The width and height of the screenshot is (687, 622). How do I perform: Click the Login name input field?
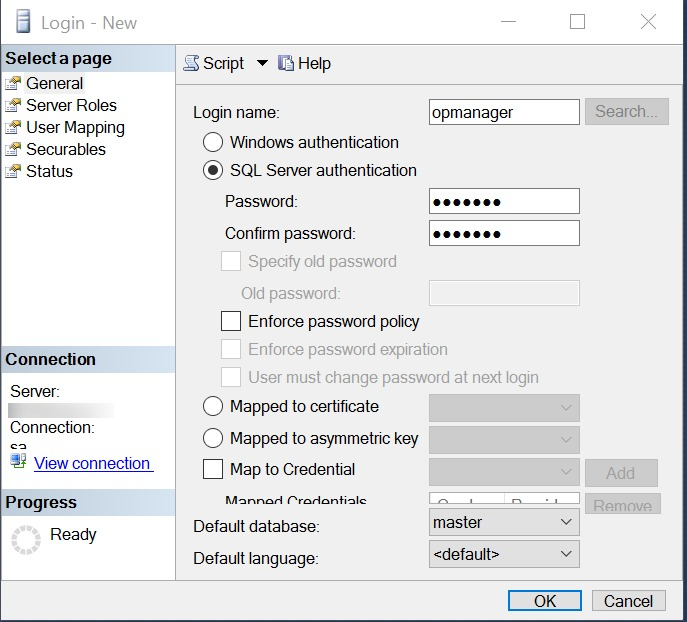pos(504,112)
